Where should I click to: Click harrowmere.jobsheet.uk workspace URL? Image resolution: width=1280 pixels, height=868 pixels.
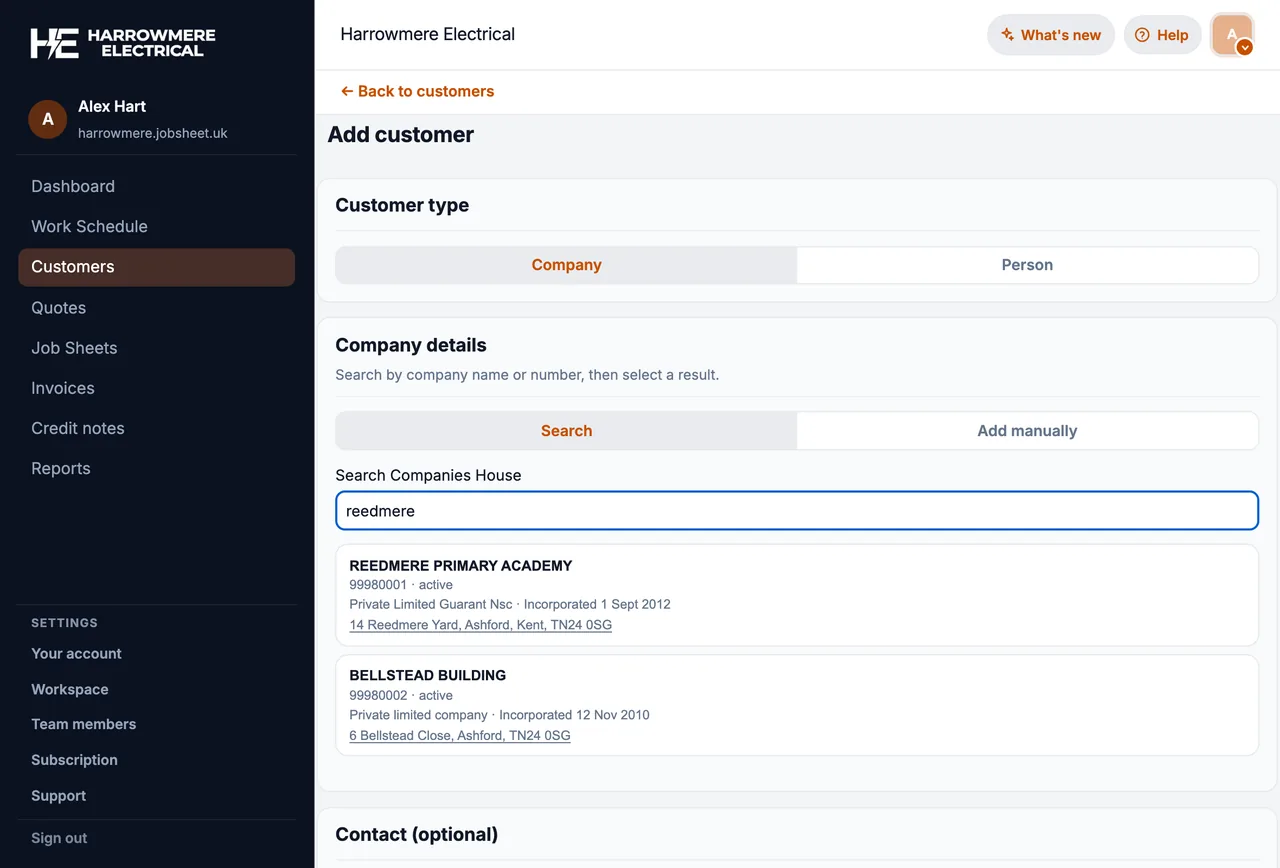pyautogui.click(x=153, y=133)
